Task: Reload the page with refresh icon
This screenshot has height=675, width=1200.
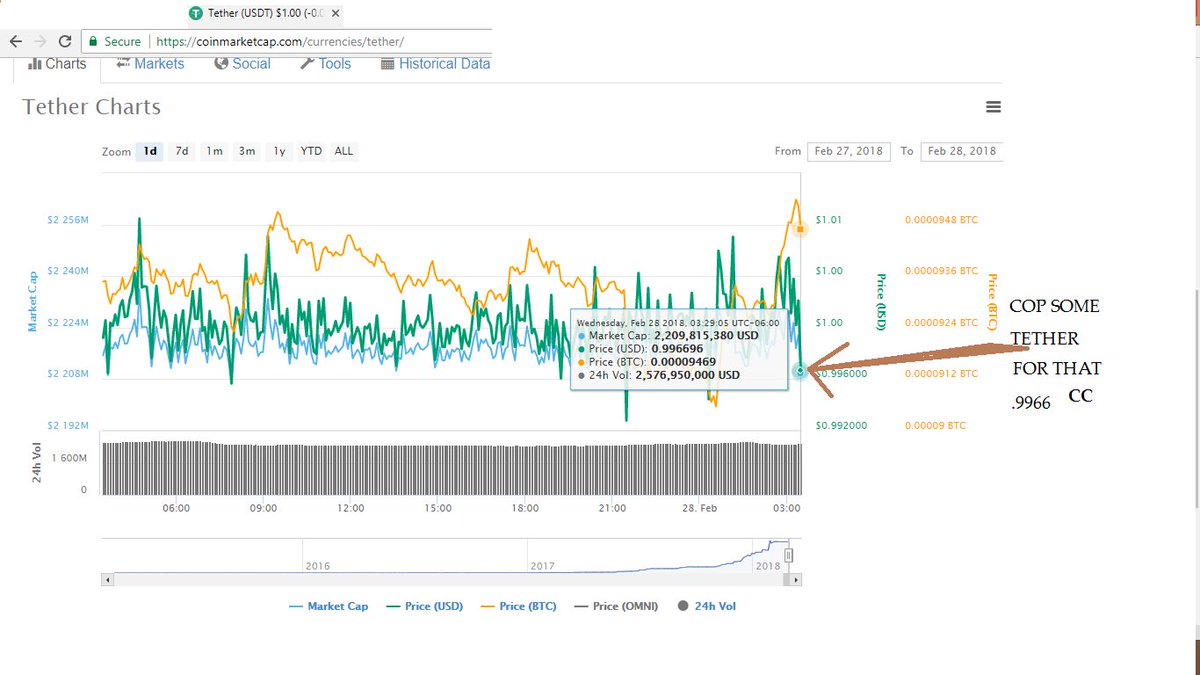Action: coord(65,42)
